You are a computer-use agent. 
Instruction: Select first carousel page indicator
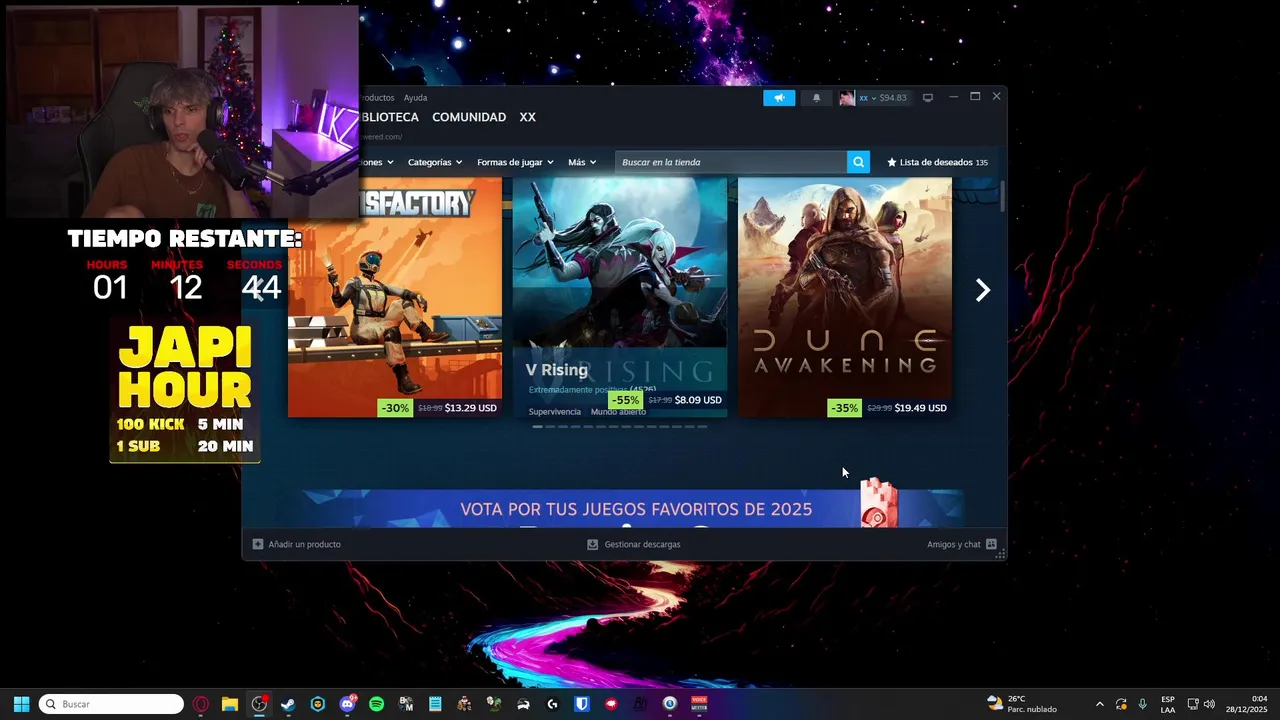(x=538, y=427)
